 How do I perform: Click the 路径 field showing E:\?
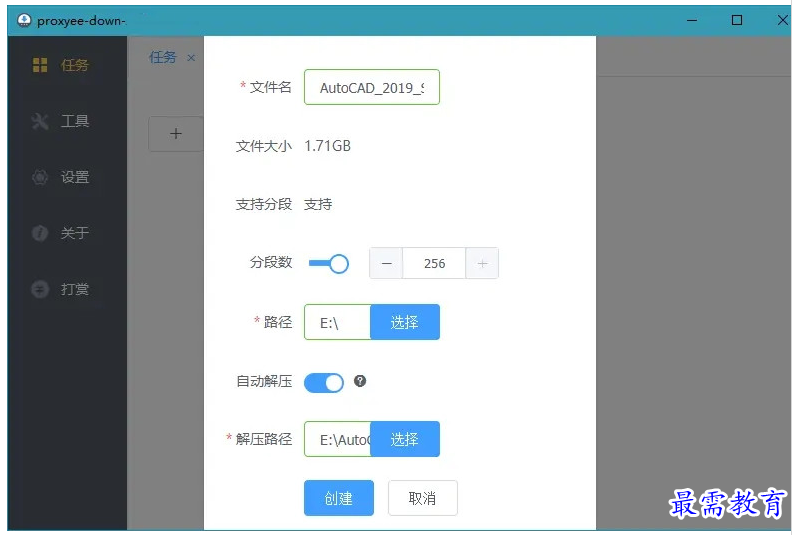(x=337, y=322)
